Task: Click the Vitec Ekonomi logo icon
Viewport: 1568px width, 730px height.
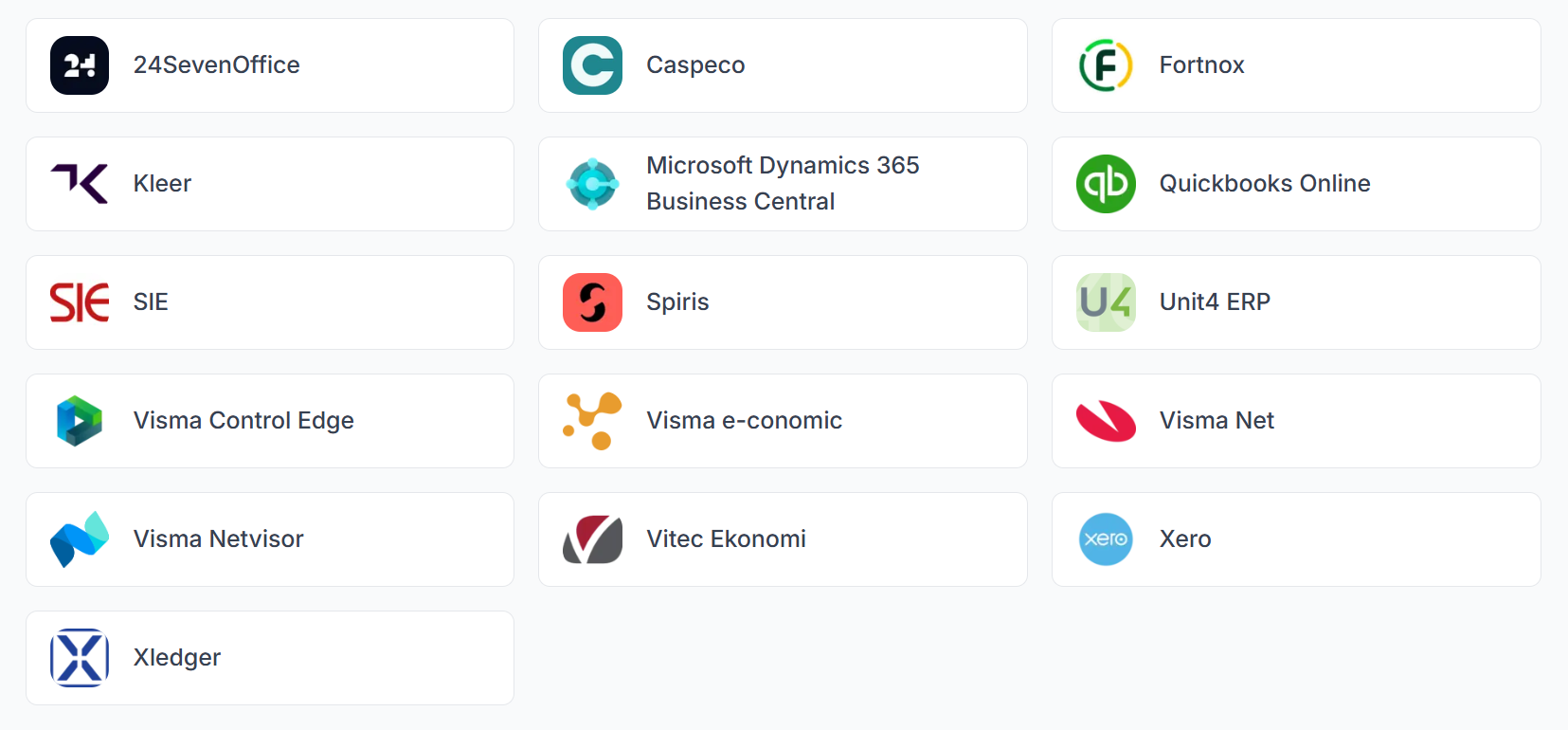Action: 592,539
